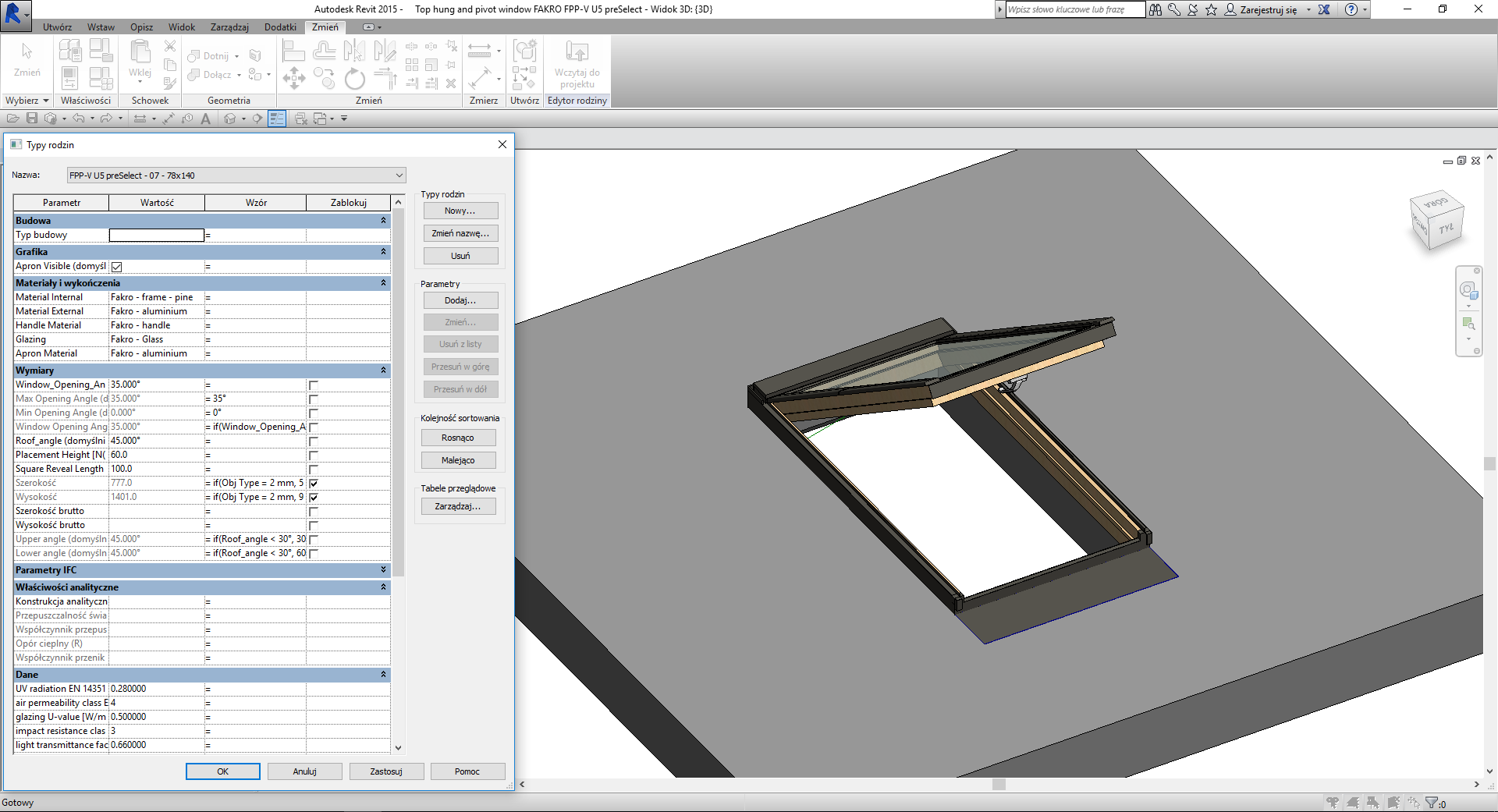Toggle the Apron Visible checkbox
Screen dimensions: 1498x812
[x=116, y=267]
